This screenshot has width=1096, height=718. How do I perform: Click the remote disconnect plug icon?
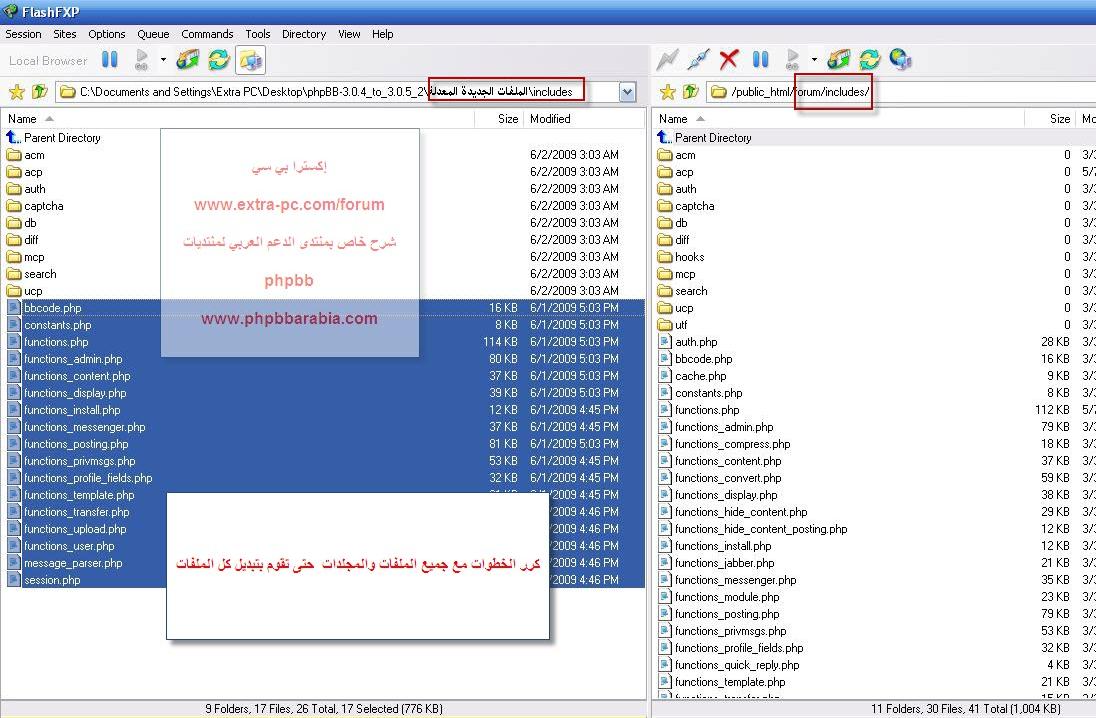coord(698,59)
